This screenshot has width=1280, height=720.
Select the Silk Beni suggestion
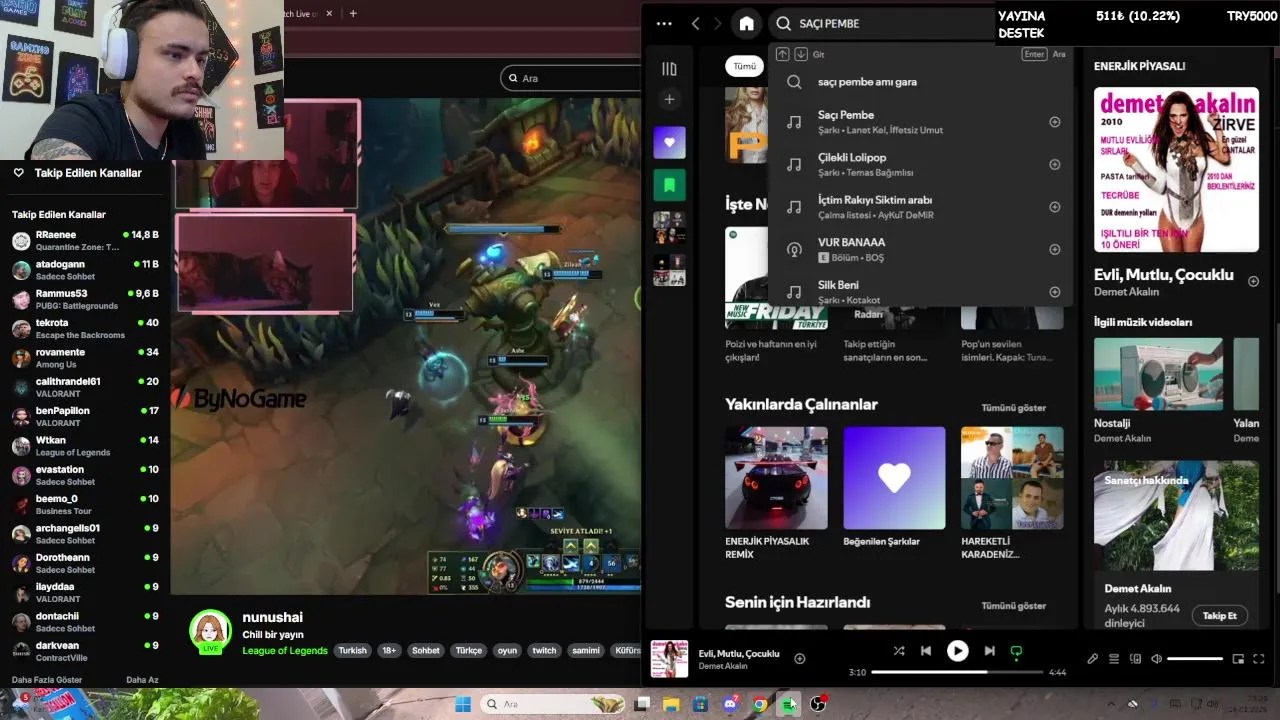pyautogui.click(x=920, y=292)
